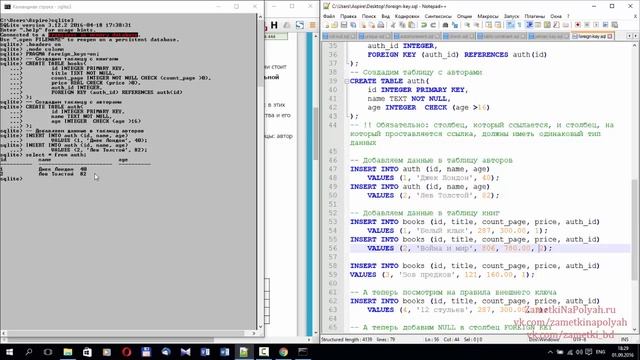
Task: Click line number 56 in Notepad++ margin
Action: pos(333,248)
